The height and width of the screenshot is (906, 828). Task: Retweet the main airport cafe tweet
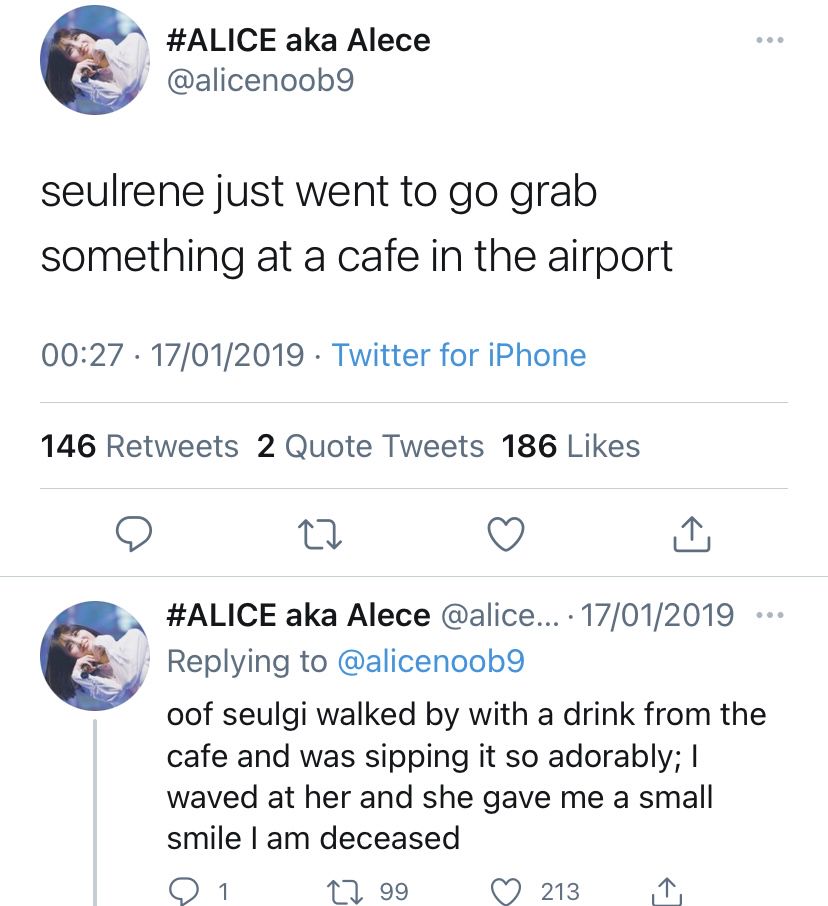click(322, 535)
